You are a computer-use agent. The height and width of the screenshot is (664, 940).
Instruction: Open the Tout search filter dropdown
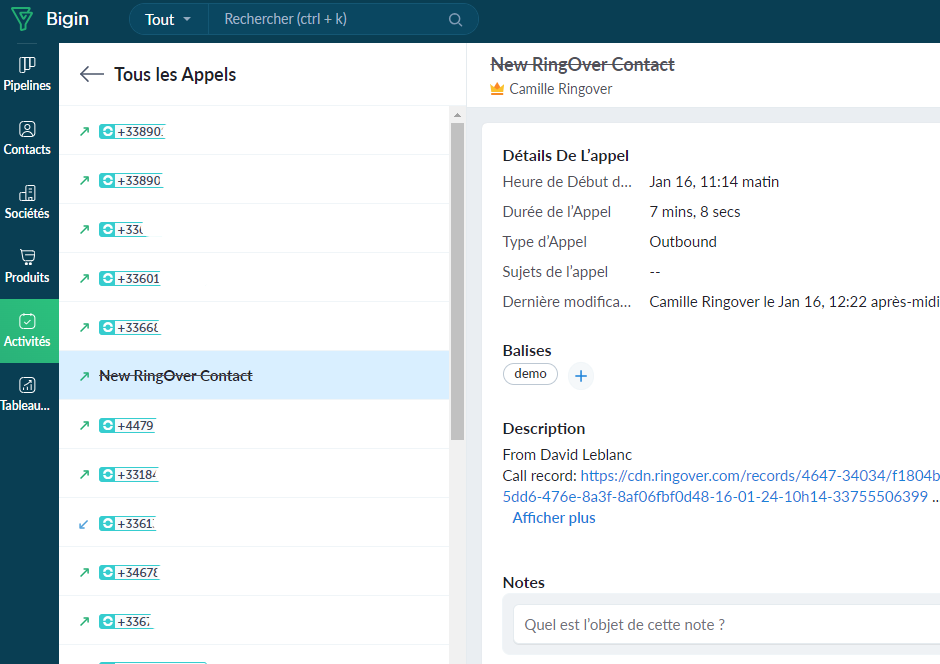click(168, 19)
